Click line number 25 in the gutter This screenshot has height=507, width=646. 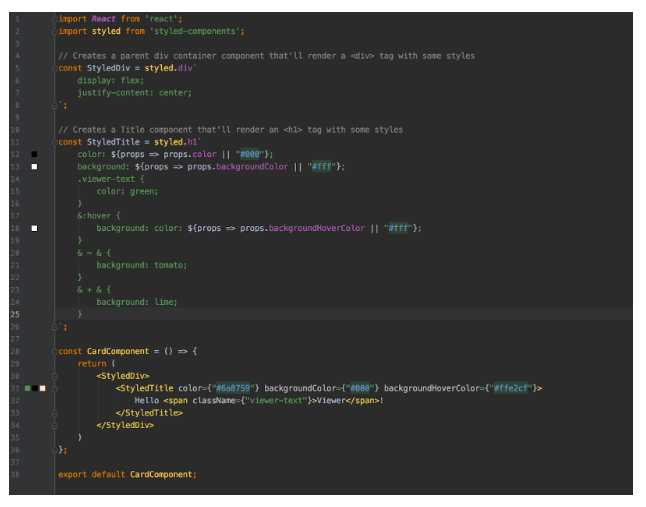pos(15,315)
